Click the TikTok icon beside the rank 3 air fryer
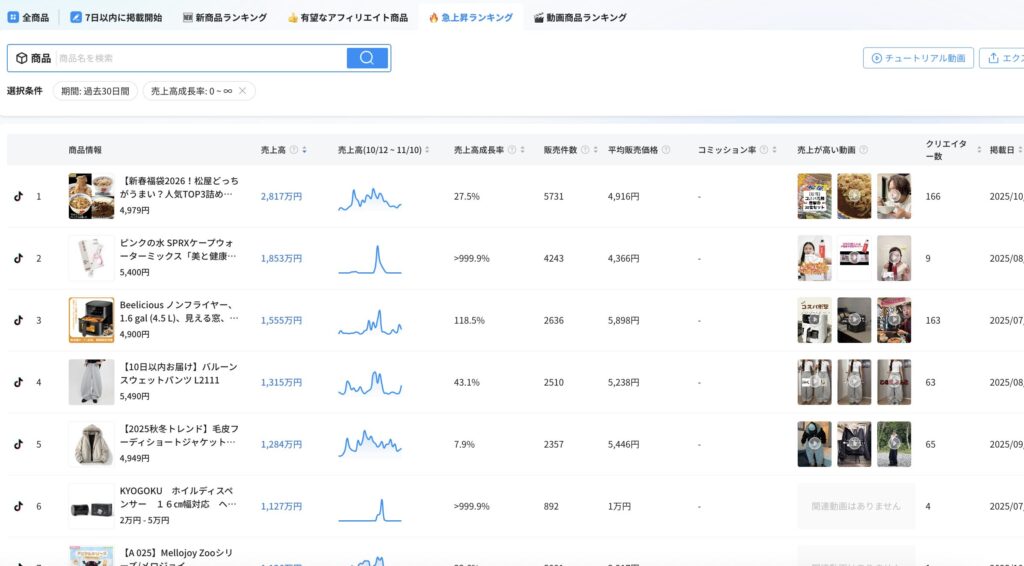Screen dimensions: 1024x566 [18, 320]
